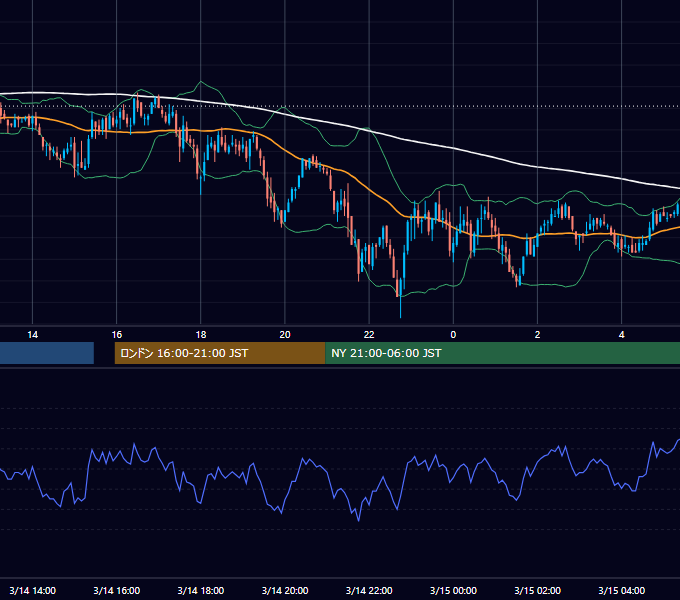Click the 20 hour axis label
The height and width of the screenshot is (600, 680).
click(x=285, y=335)
